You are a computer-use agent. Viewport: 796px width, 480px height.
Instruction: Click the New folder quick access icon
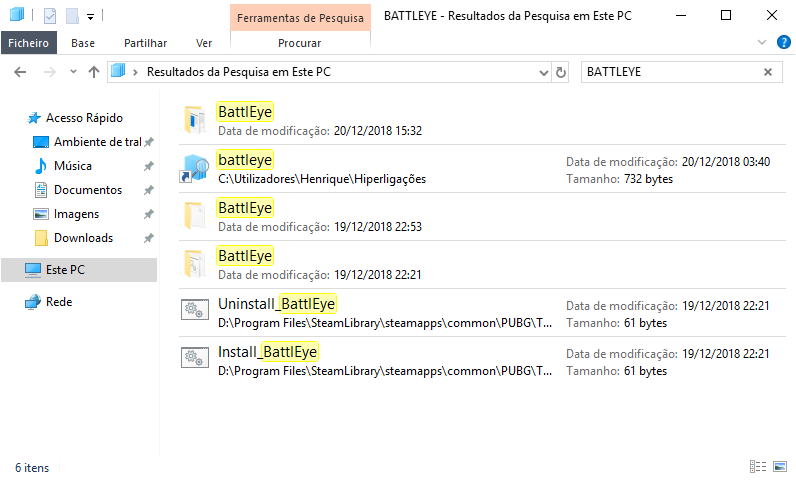(72, 16)
